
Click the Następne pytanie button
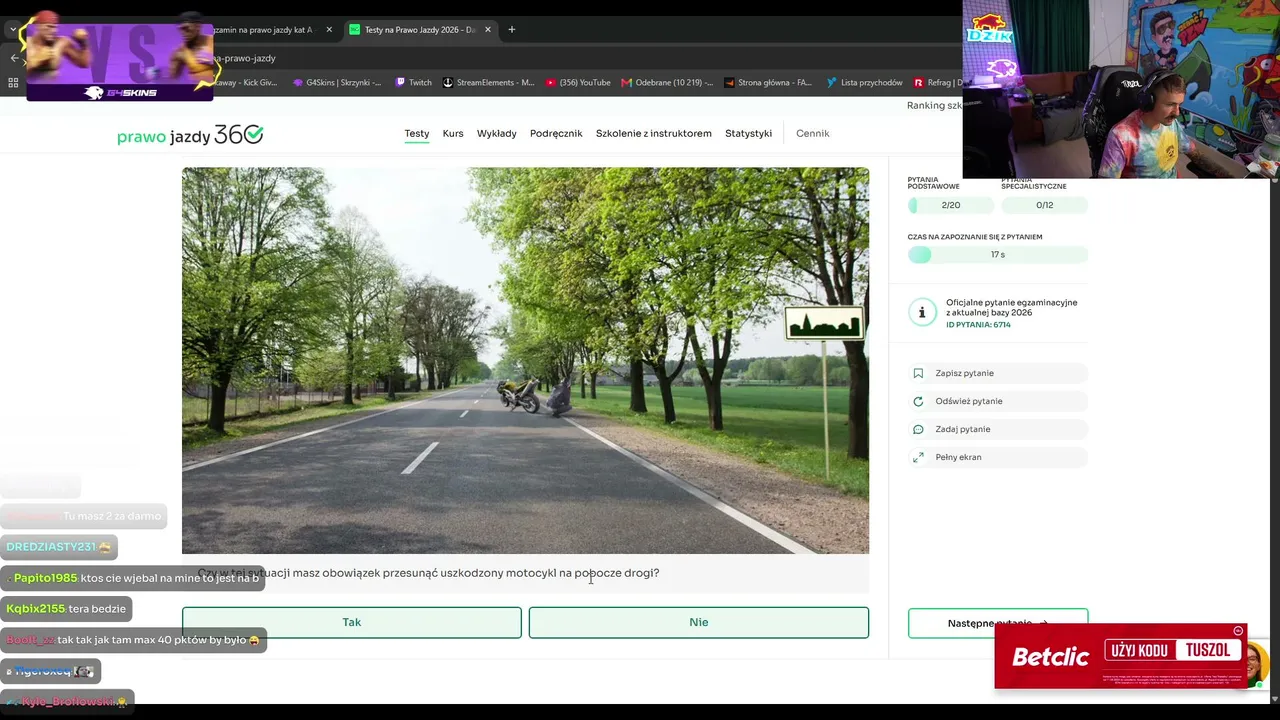998,623
